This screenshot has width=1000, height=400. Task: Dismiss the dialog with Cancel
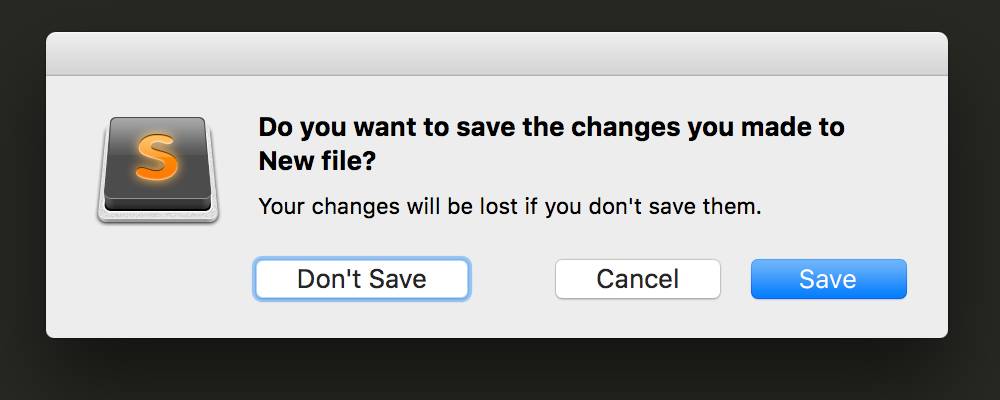(x=638, y=279)
